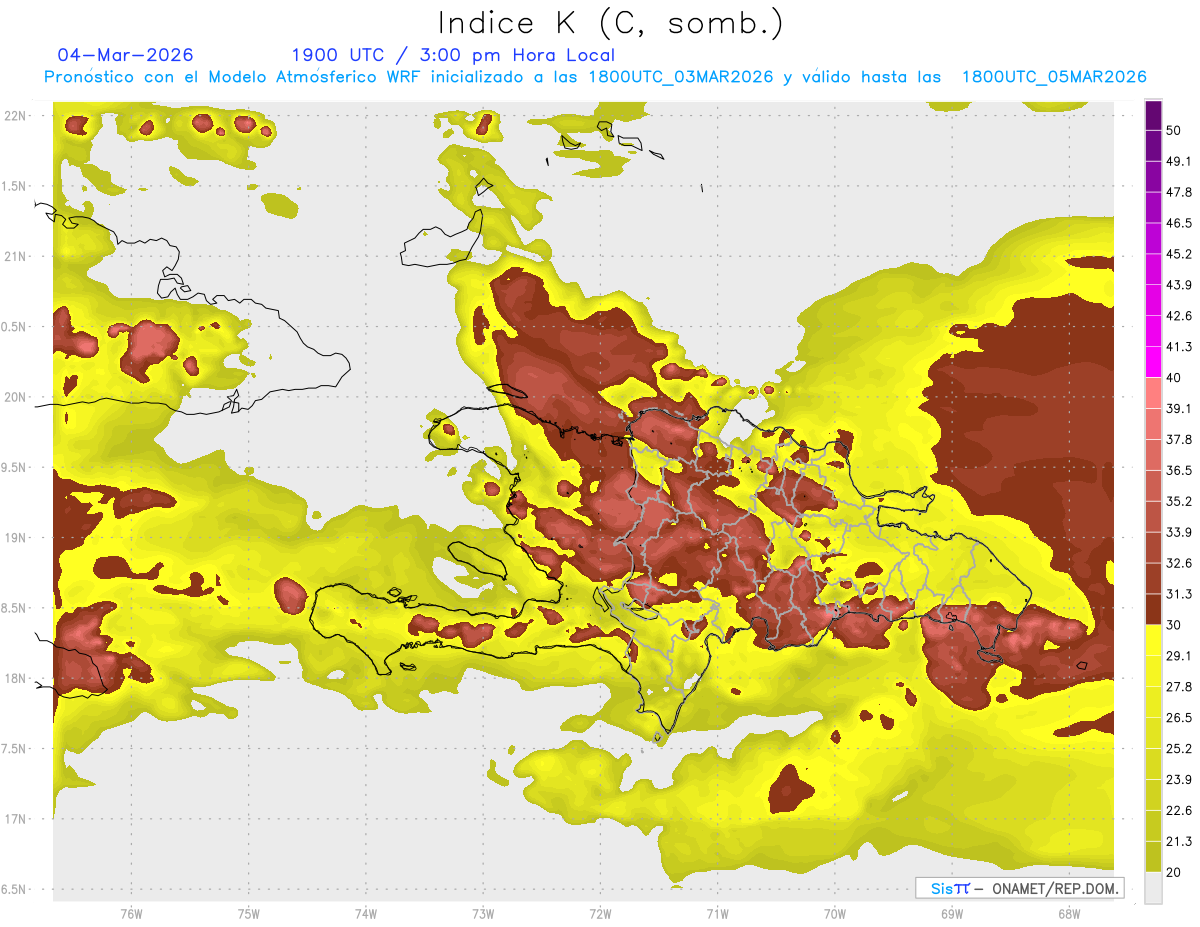Viewport: 1200px width, 927px height.
Task: Click the '21.3' value on the color scale
Action: [x=1179, y=841]
